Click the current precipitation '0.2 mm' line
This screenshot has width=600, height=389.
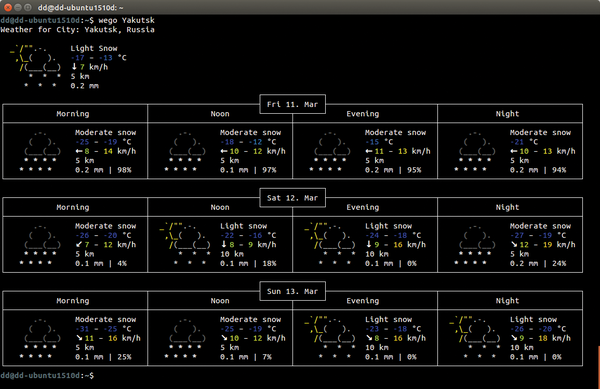click(x=85, y=86)
